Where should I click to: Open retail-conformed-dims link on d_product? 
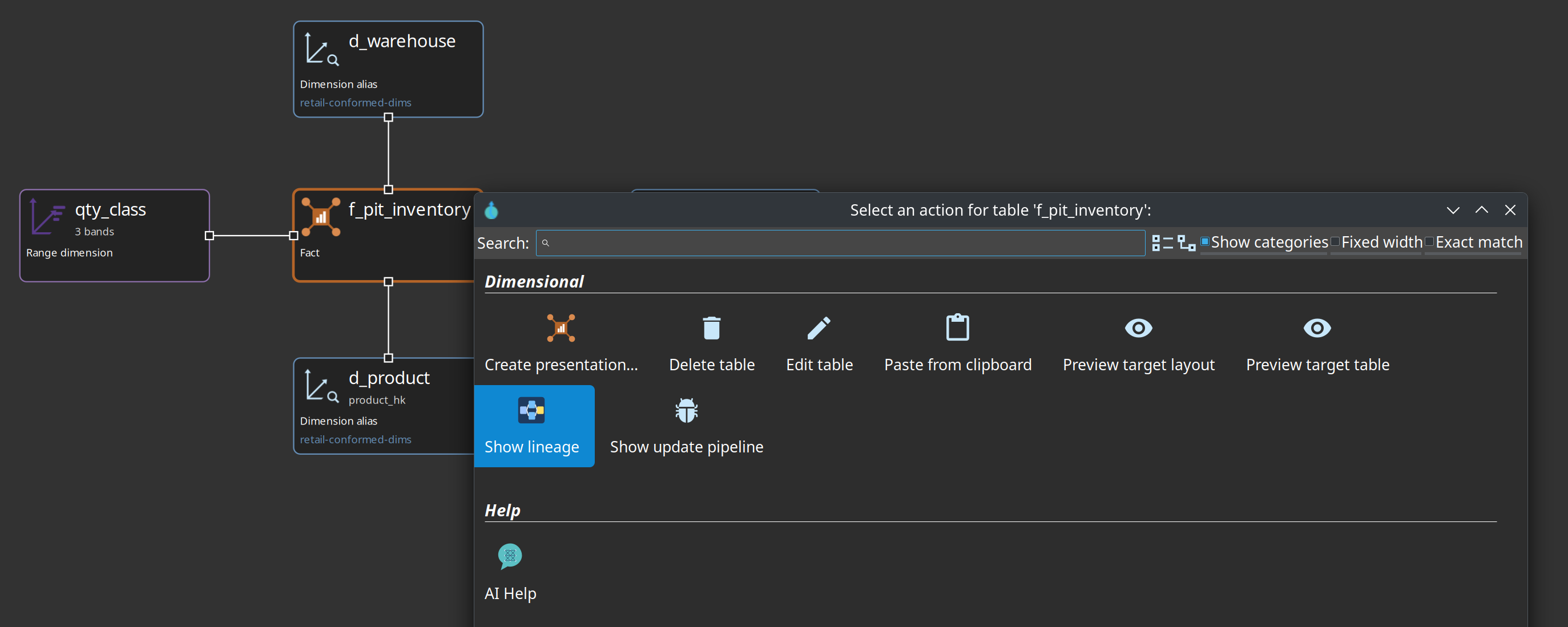pyautogui.click(x=356, y=440)
